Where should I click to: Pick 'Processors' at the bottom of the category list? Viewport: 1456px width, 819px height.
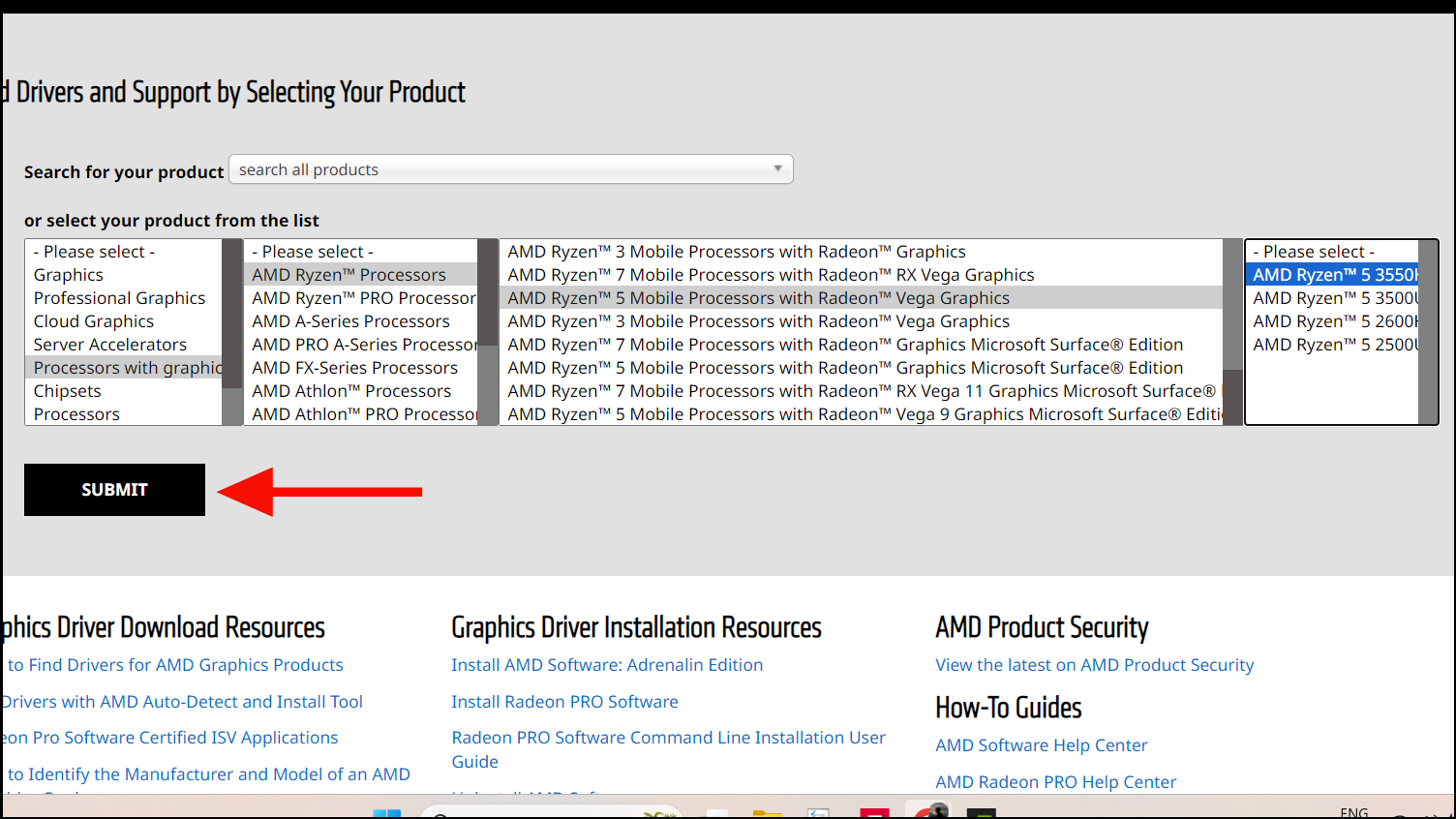pos(124,414)
